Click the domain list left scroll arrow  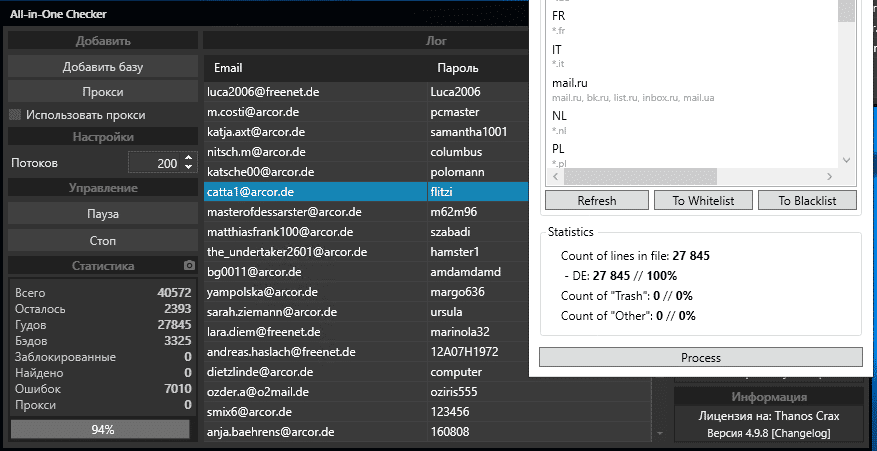[555, 177]
